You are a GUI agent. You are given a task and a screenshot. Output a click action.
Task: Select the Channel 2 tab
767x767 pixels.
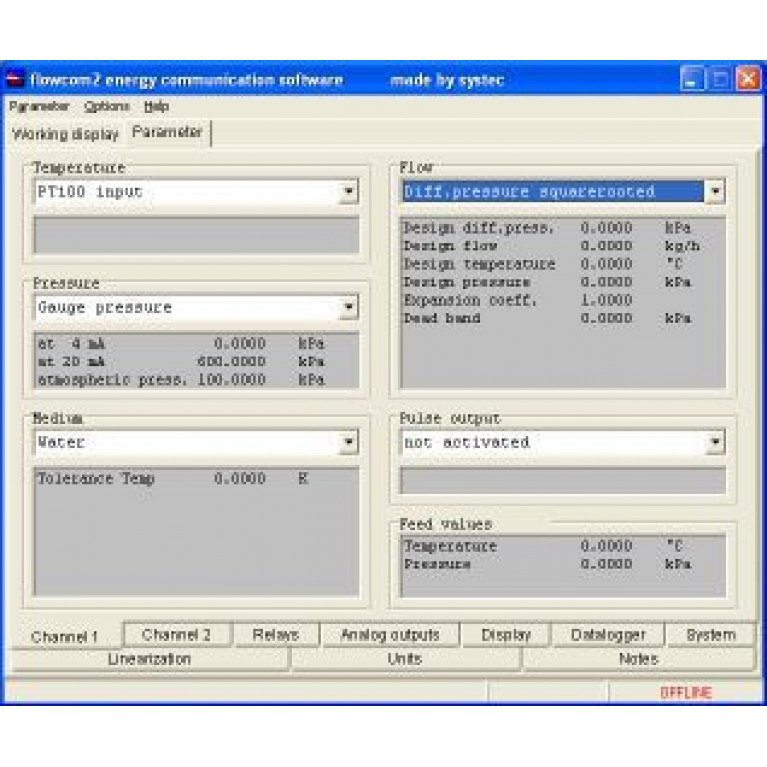pyautogui.click(x=176, y=634)
